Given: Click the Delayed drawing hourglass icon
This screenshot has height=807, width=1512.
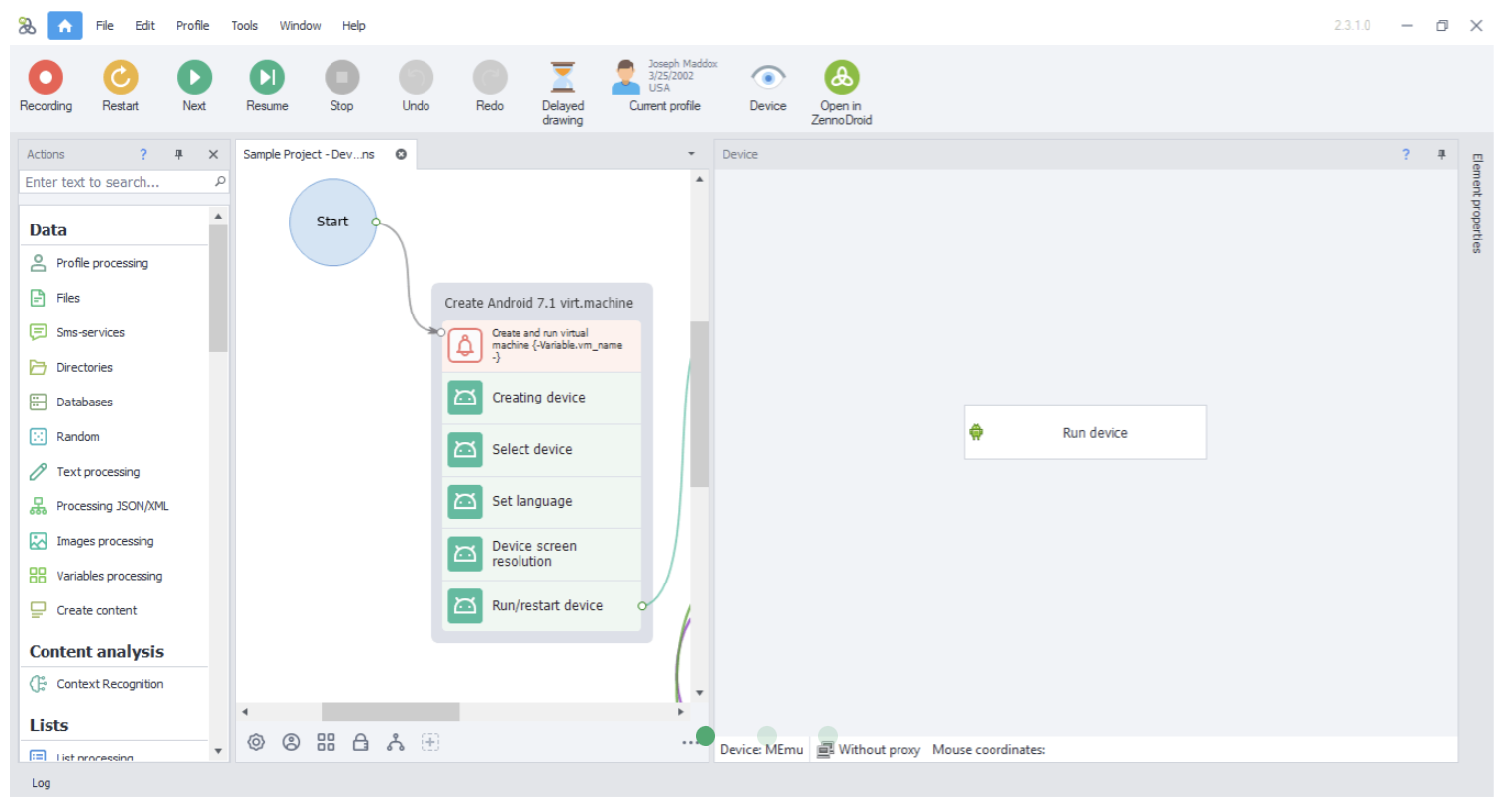Looking at the screenshot, I should (x=562, y=77).
